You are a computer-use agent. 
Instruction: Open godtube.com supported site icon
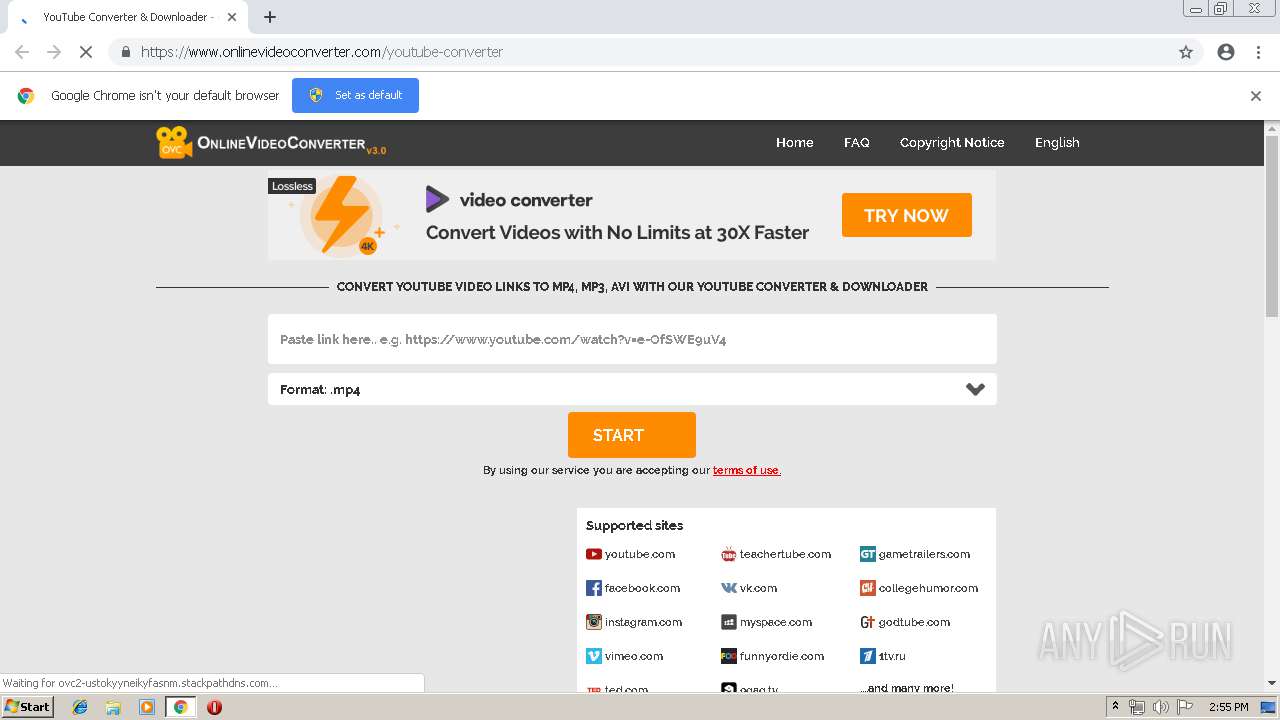[x=868, y=622]
